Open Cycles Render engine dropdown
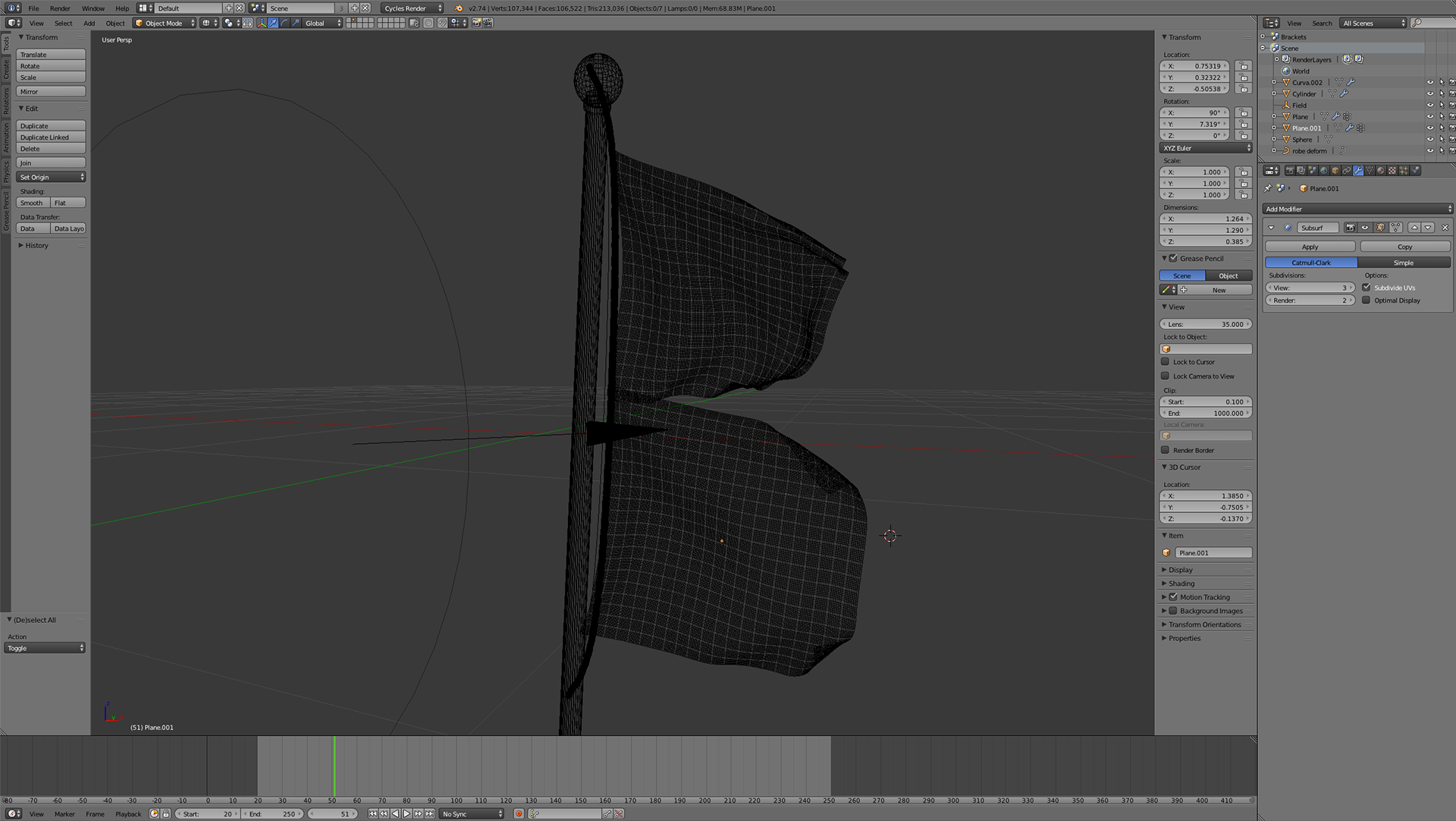 [412, 8]
